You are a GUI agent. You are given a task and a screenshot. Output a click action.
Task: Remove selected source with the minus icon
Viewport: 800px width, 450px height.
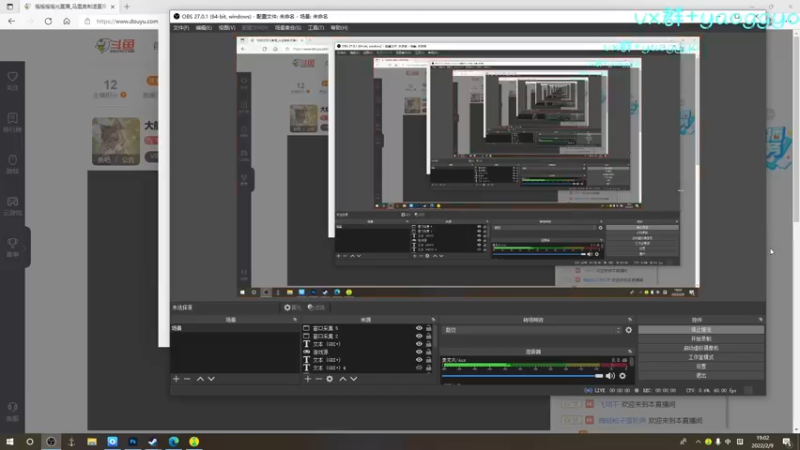point(318,379)
